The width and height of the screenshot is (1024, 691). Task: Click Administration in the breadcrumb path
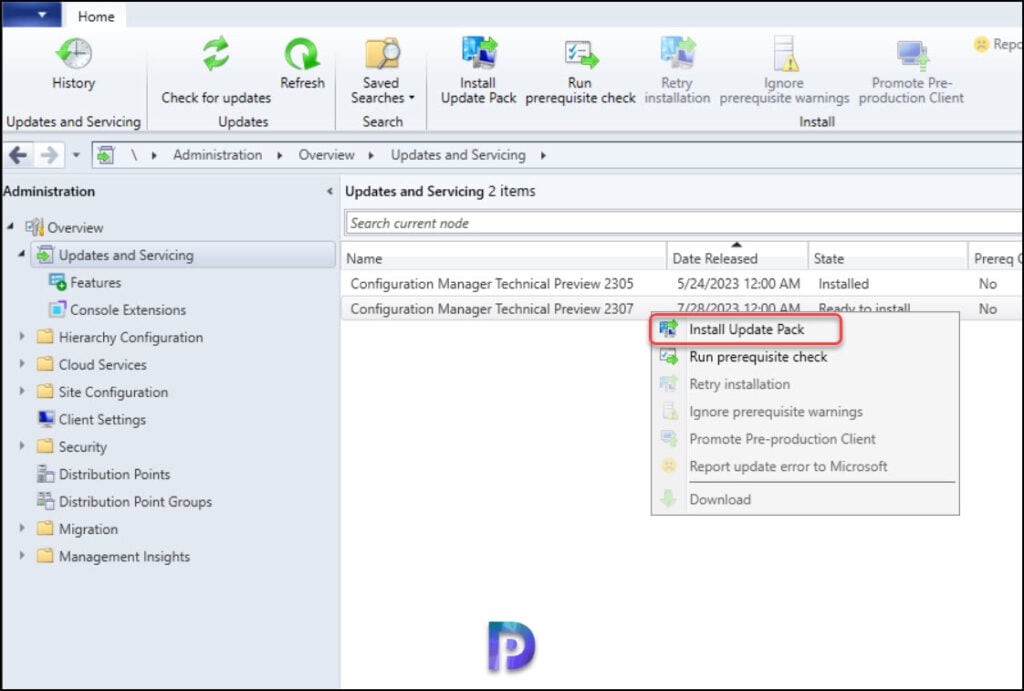point(217,155)
